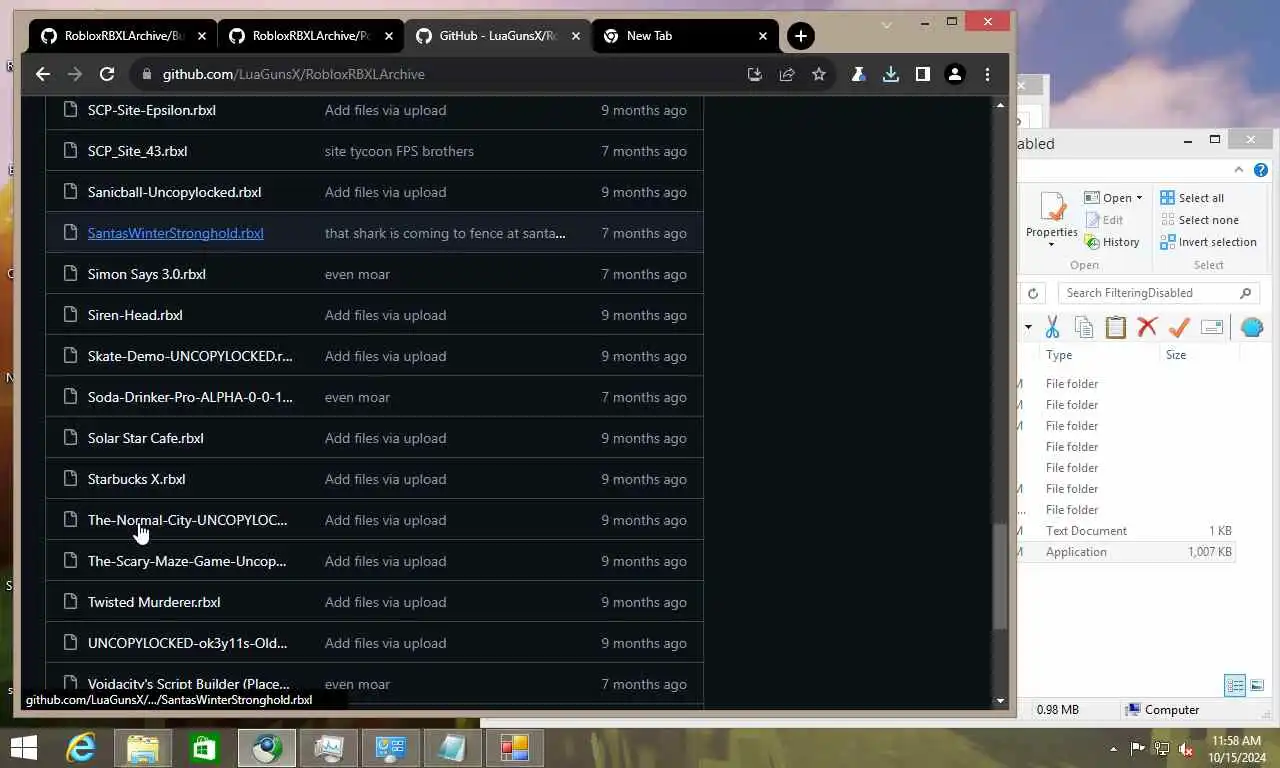
Task: Expand Open dropdown arrow in File Explorer
Action: (x=1139, y=198)
